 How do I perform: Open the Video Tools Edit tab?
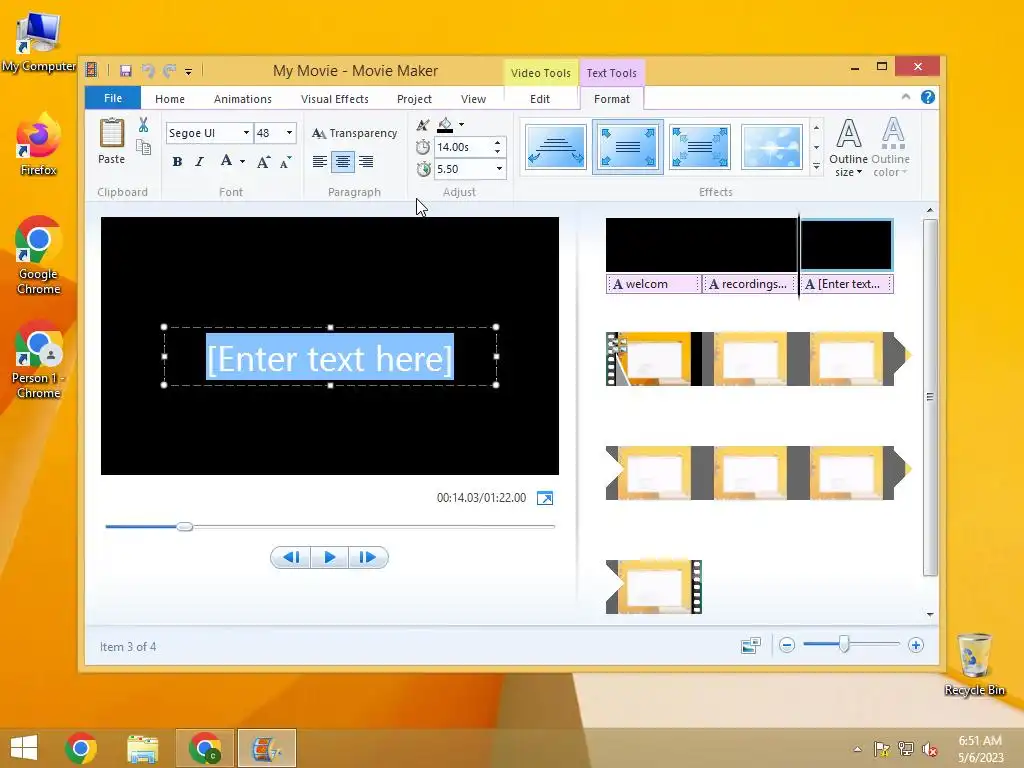click(x=540, y=99)
